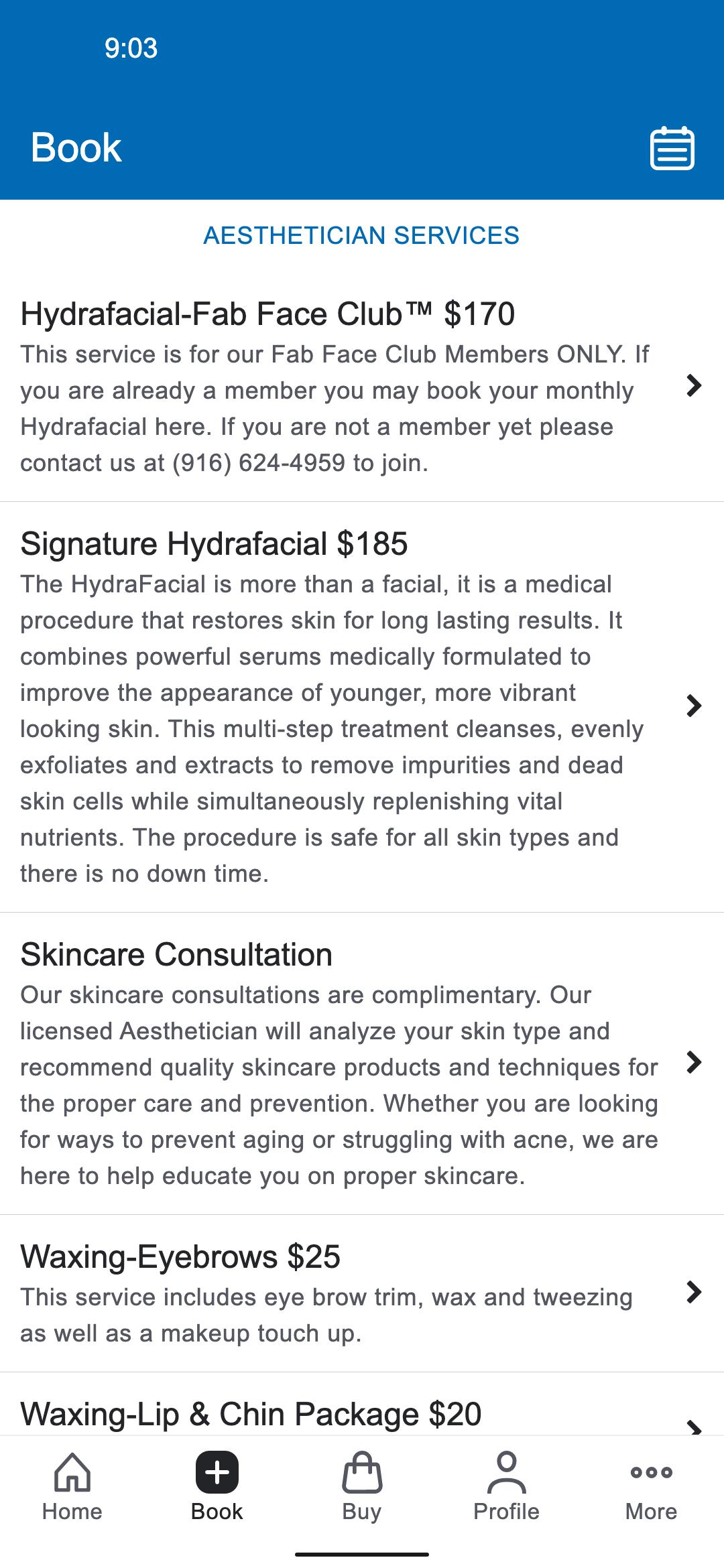Open Hydrafacial-Fab Face Club $170 service title
The width and height of the screenshot is (724, 1568).
pyautogui.click(x=267, y=314)
